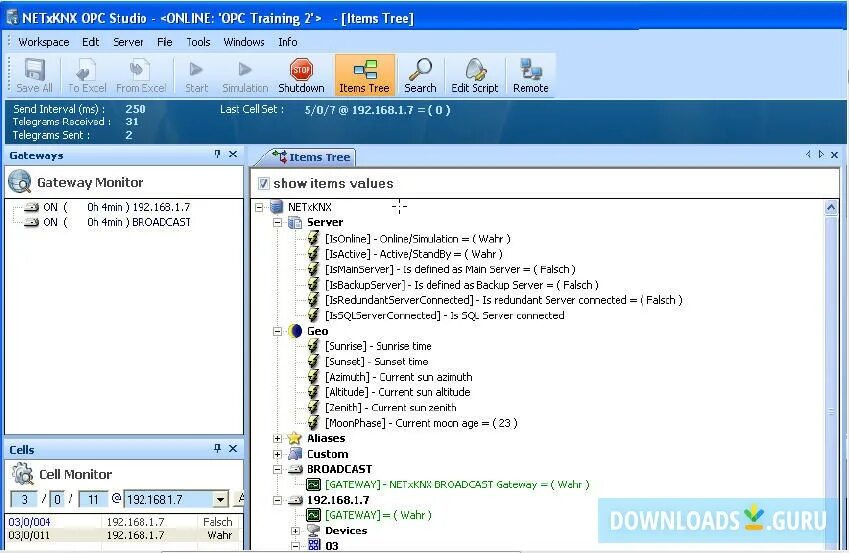Viewport: 849px width, 553px height.
Task: Click the [IsOnline] item icon
Action: point(314,238)
